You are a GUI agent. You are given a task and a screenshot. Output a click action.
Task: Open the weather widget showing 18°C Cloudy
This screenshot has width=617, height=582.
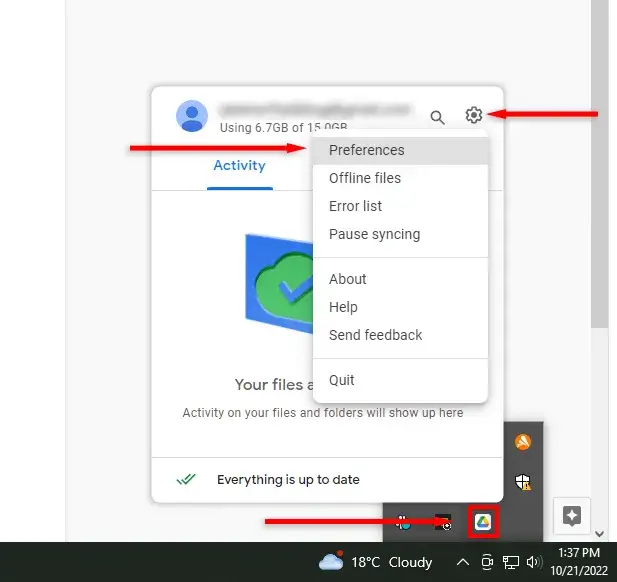coord(375,562)
